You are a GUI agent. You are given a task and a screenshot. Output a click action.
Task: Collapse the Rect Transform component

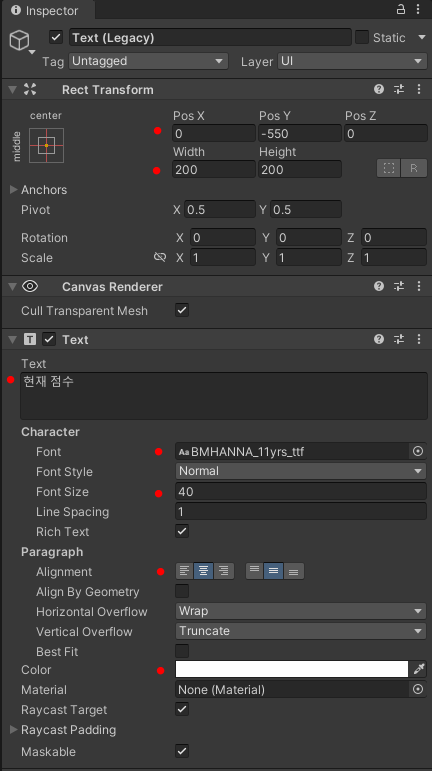coord(13,89)
